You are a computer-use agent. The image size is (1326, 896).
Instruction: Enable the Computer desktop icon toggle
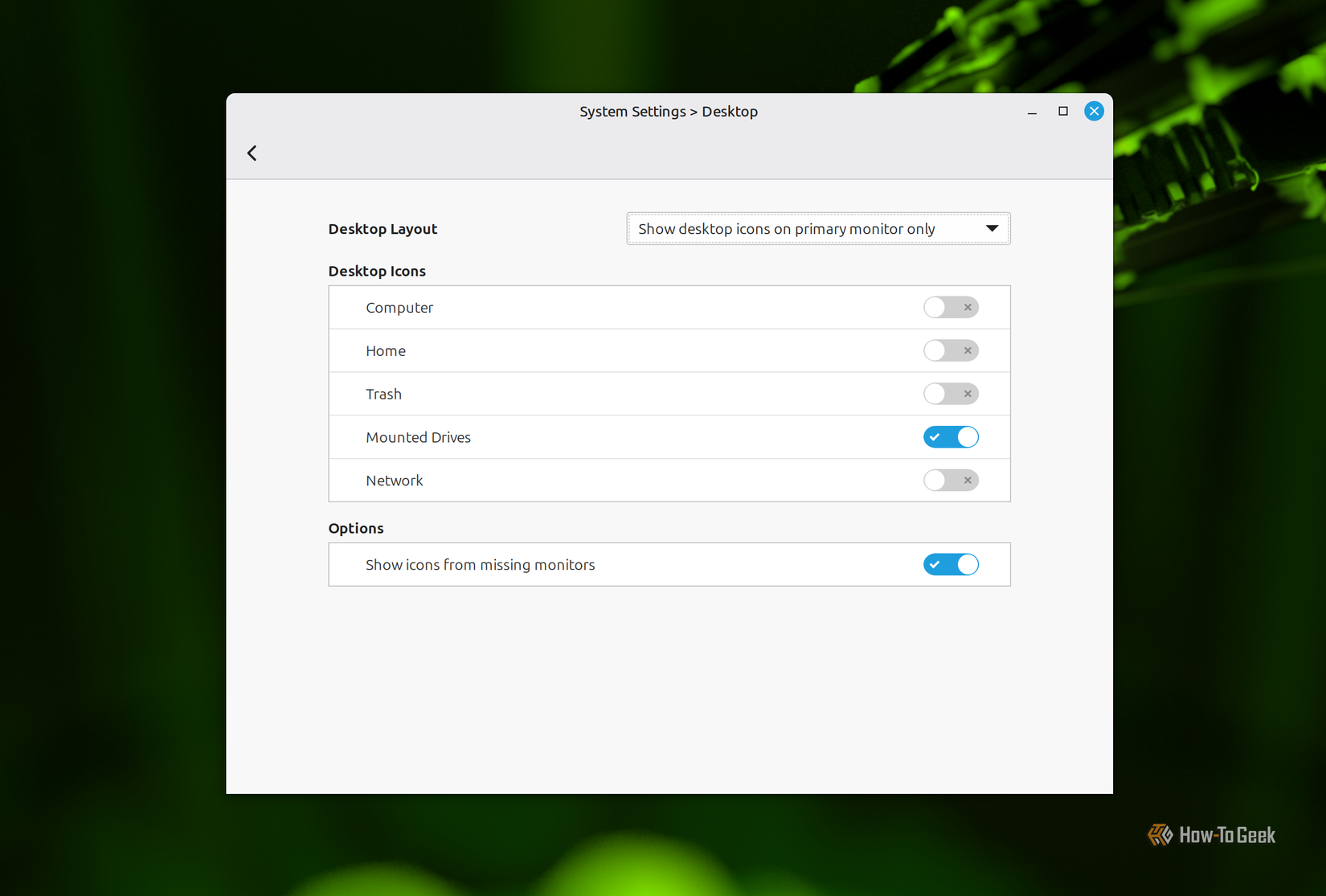coord(951,307)
